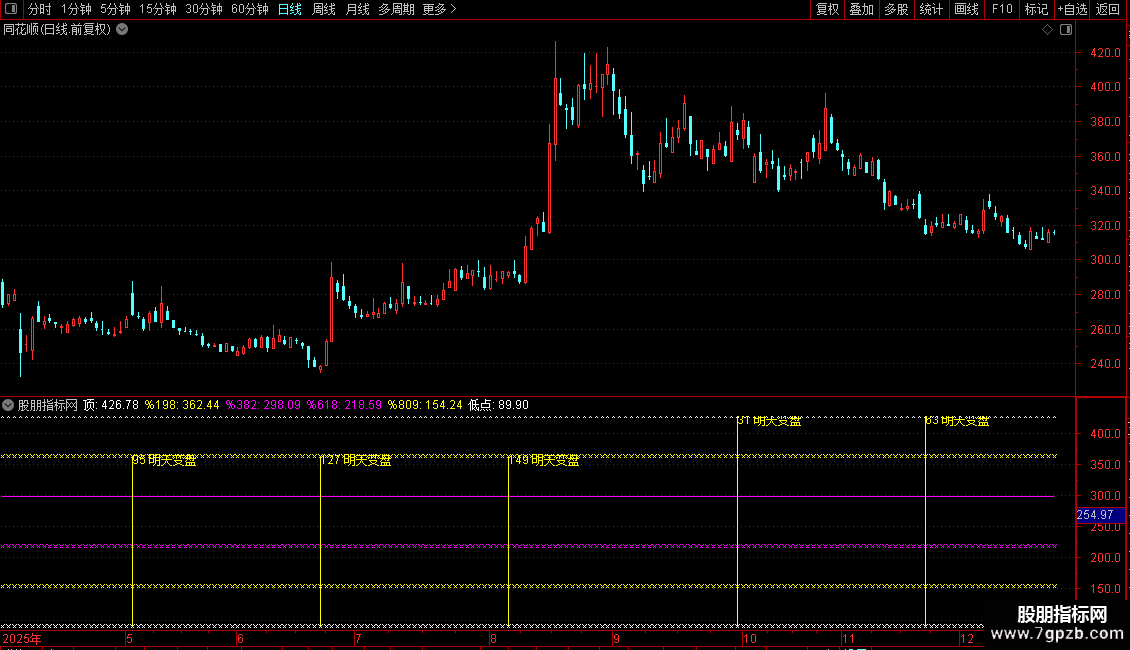This screenshot has width=1130, height=650.
Task: Click the 127 明天变盘 timeline marker
Action: [356, 460]
